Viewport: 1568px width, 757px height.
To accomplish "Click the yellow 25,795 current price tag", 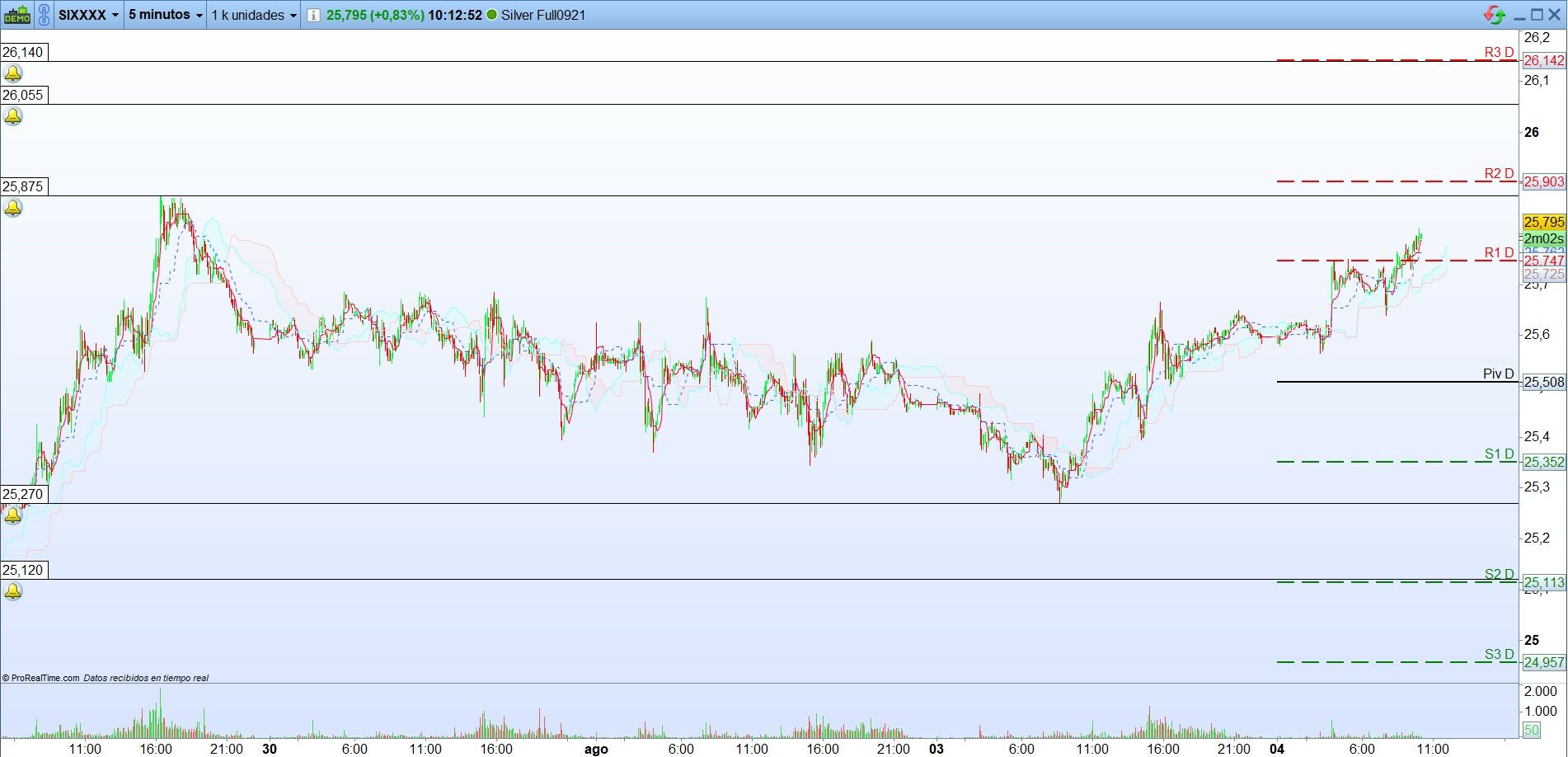I will (1543, 222).
